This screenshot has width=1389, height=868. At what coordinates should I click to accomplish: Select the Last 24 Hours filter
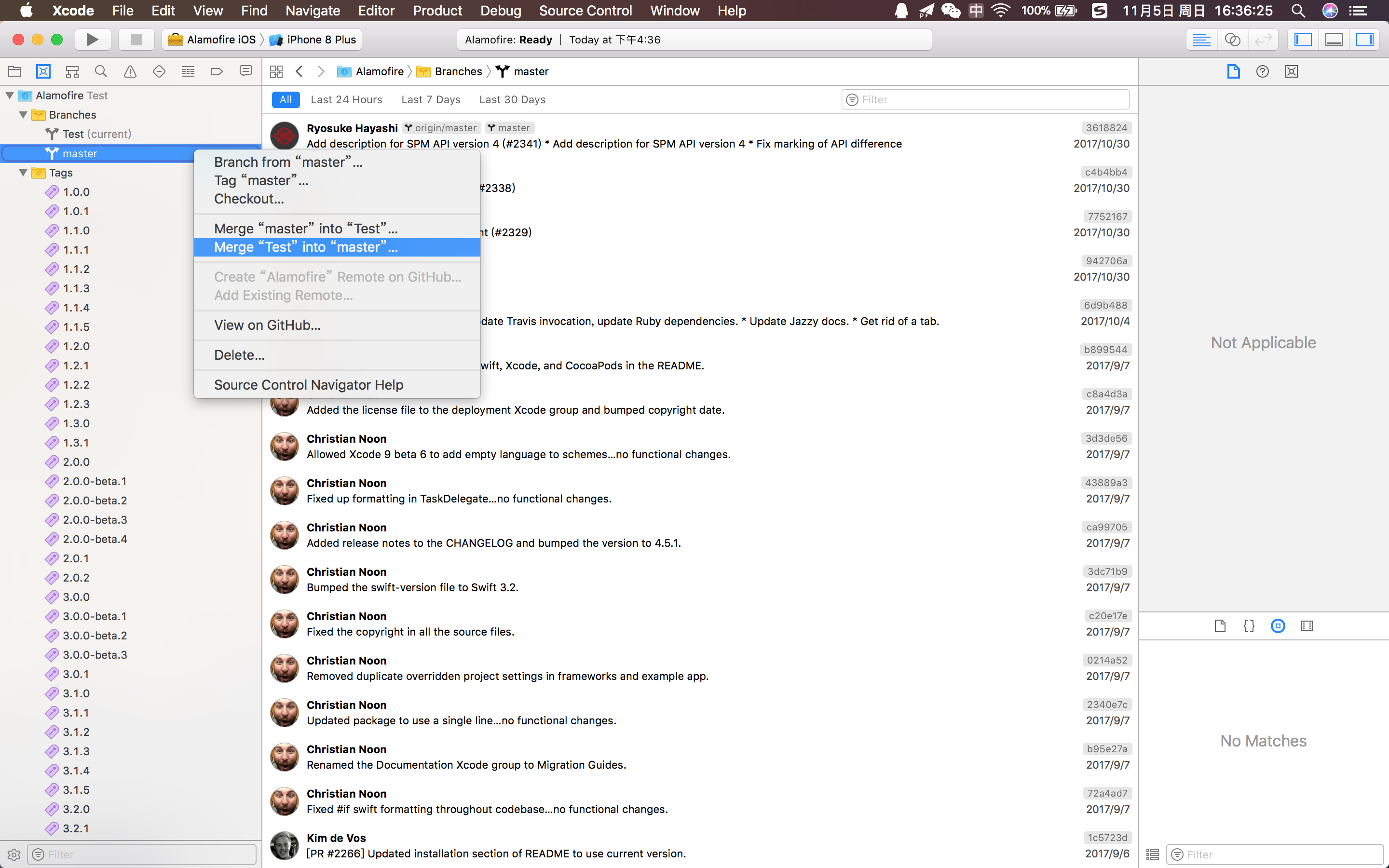pyautogui.click(x=346, y=99)
